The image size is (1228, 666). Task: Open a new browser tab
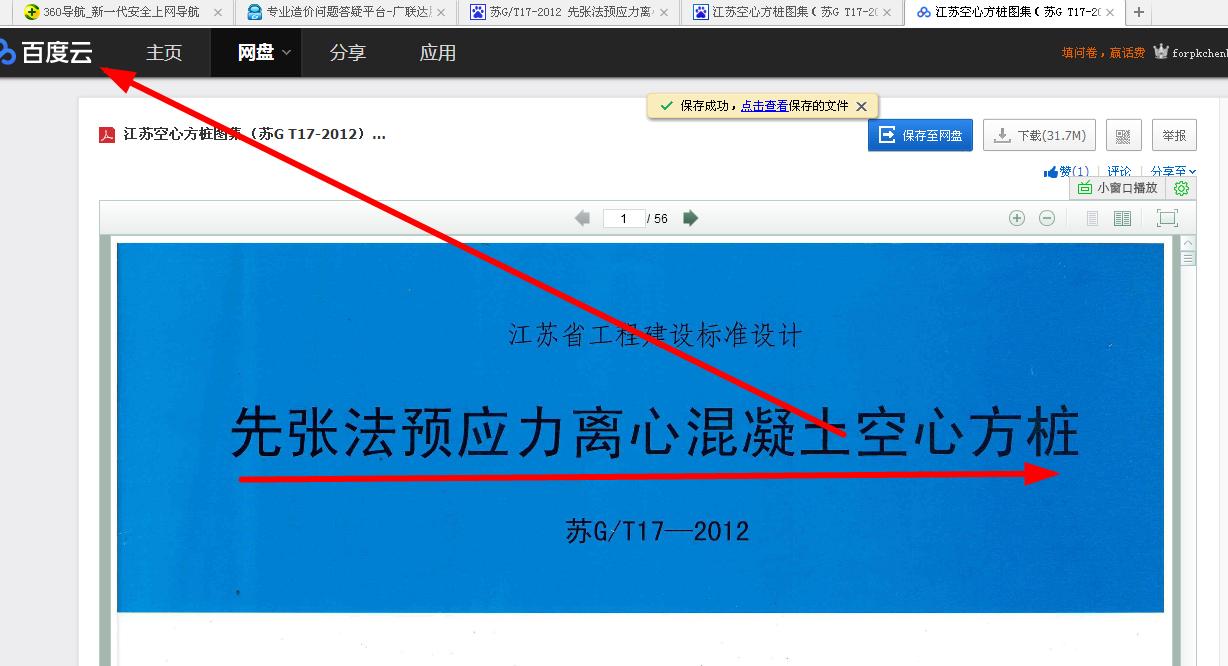coord(1139,13)
